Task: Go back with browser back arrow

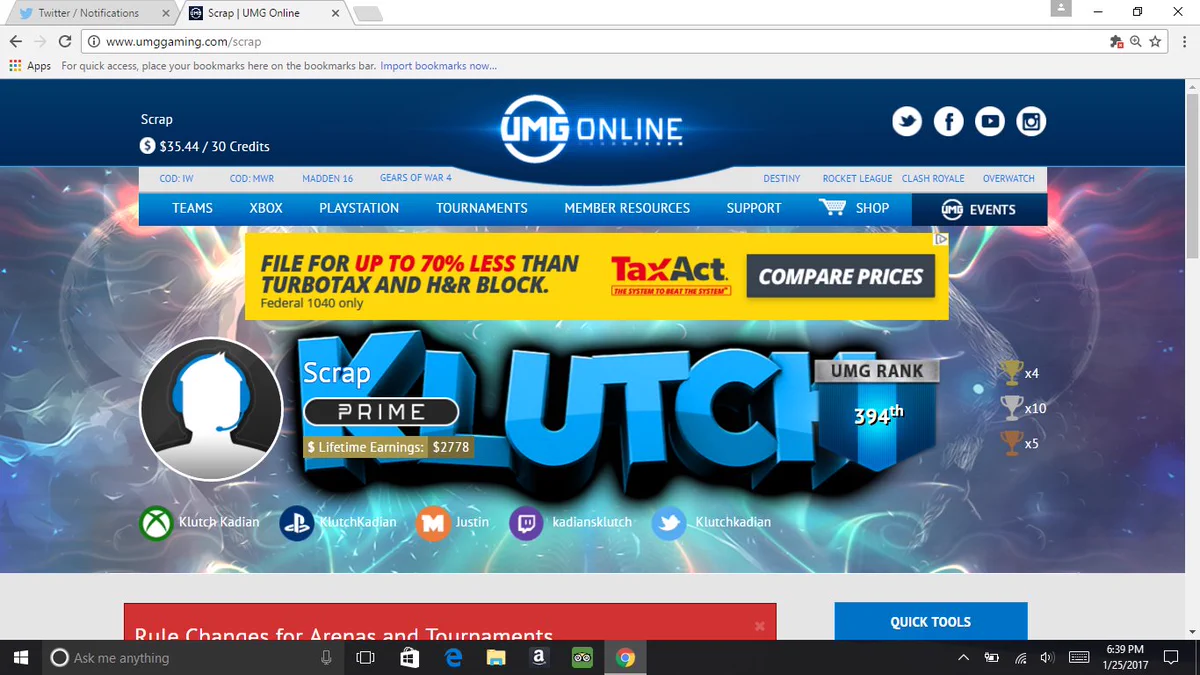Action: click(16, 41)
